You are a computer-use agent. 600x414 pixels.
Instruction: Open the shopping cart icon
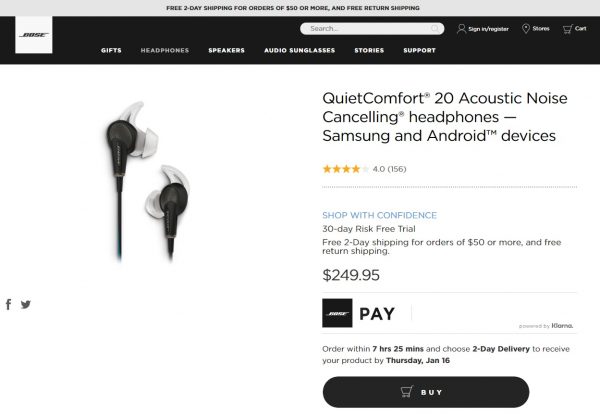pyautogui.click(x=567, y=29)
